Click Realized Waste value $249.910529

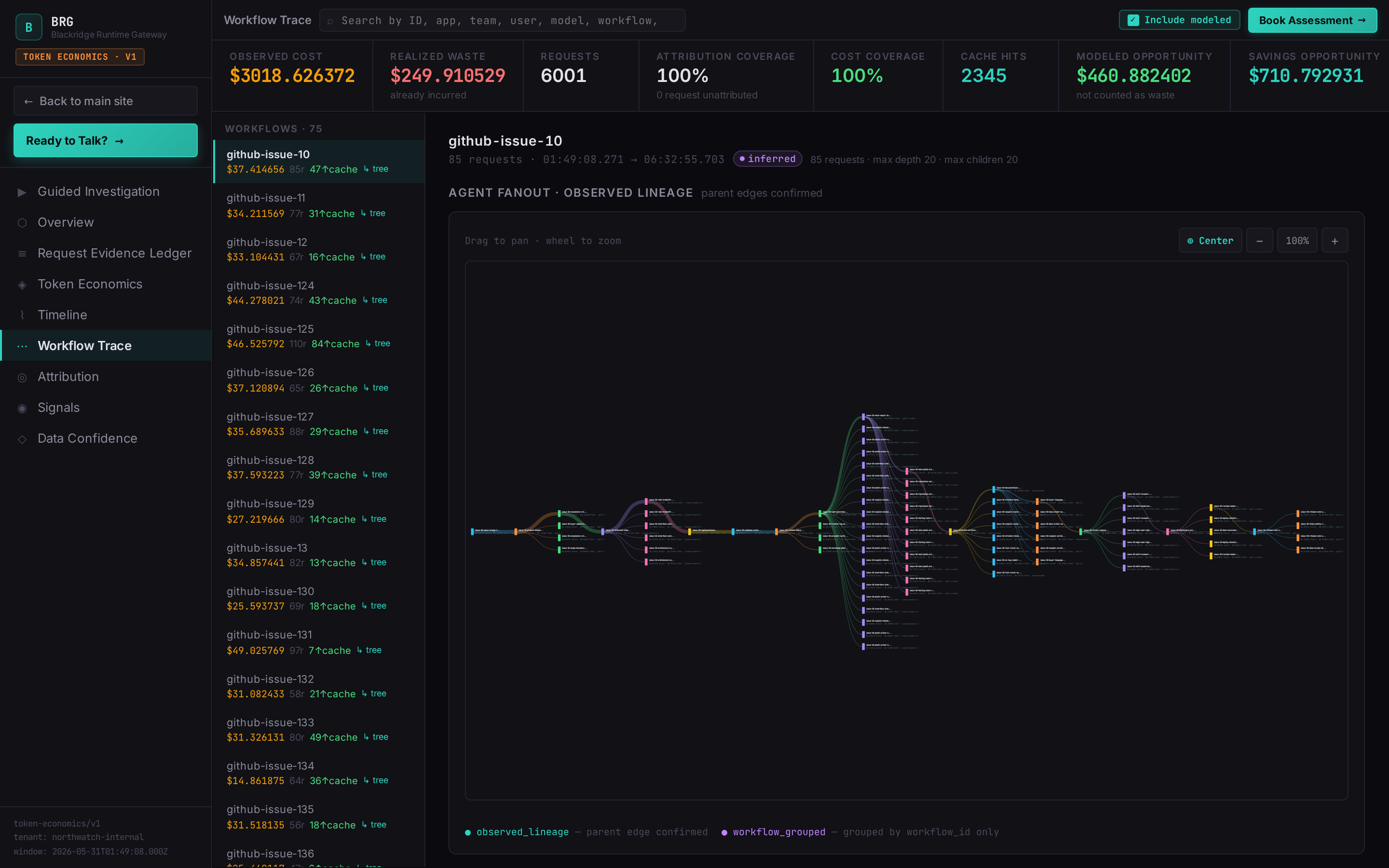(448, 76)
